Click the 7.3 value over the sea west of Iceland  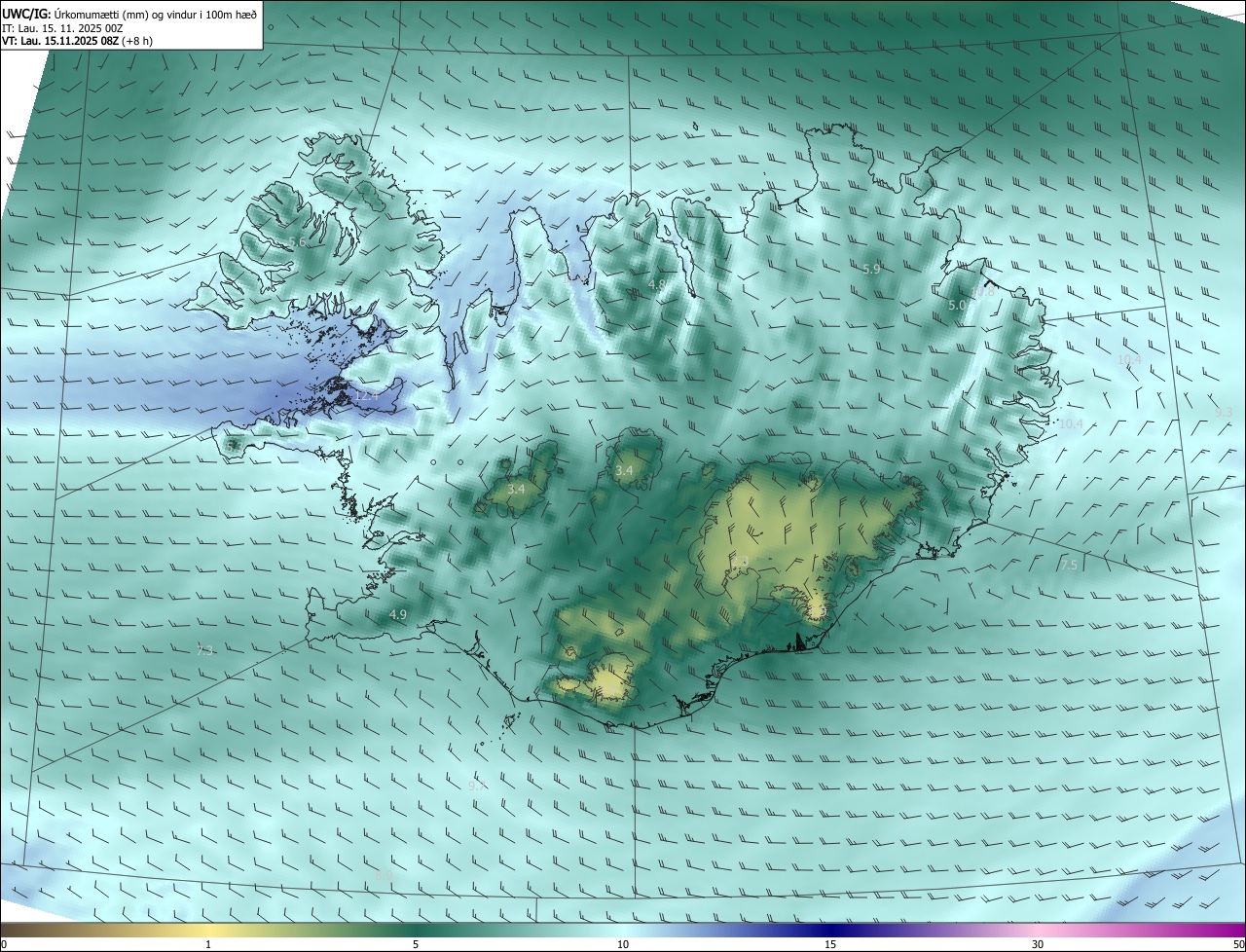[x=204, y=651]
